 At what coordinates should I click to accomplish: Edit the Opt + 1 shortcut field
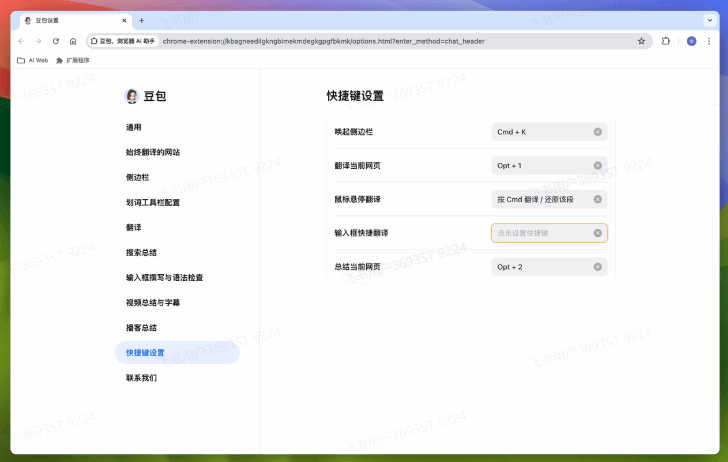549,166
